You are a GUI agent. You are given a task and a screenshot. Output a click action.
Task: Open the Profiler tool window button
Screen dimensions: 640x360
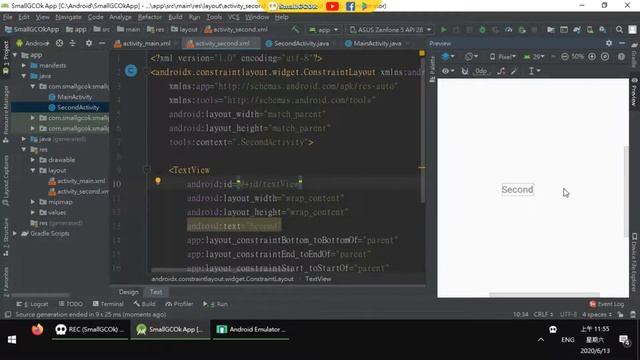coord(179,304)
